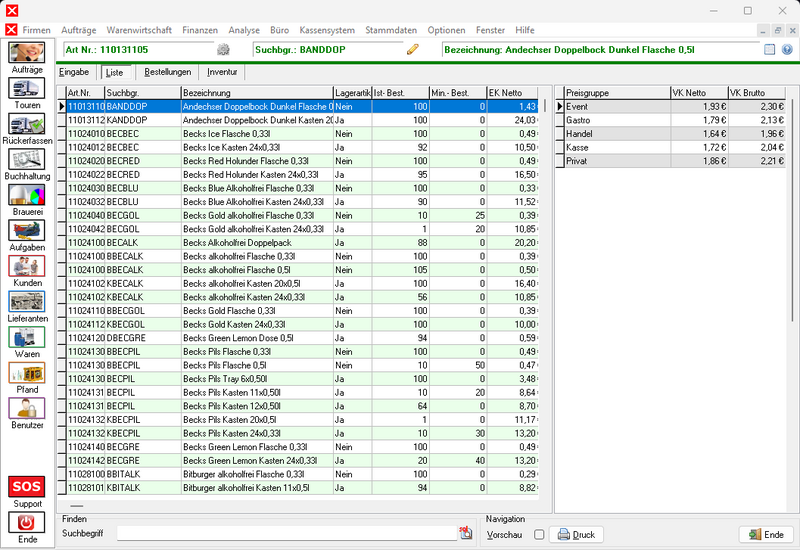Click the gear icon beside Art Nr.
Viewport: 800px width, 550px height.
click(223, 49)
